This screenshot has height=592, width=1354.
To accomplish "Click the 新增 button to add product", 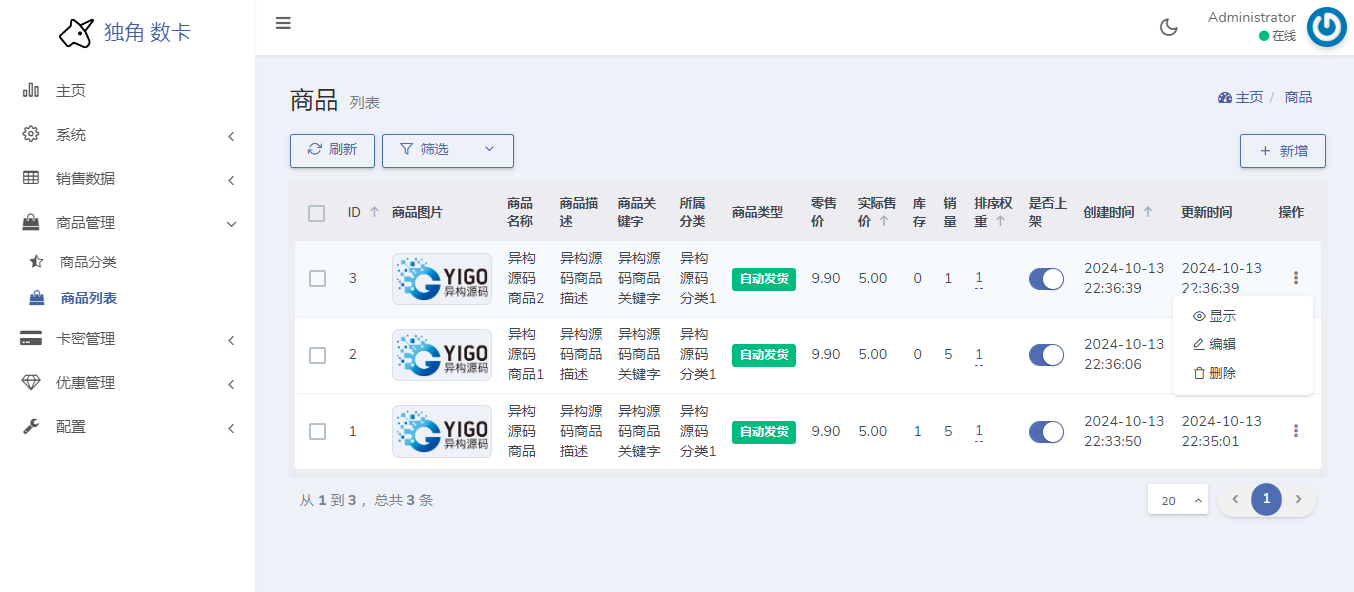I will click(1282, 151).
